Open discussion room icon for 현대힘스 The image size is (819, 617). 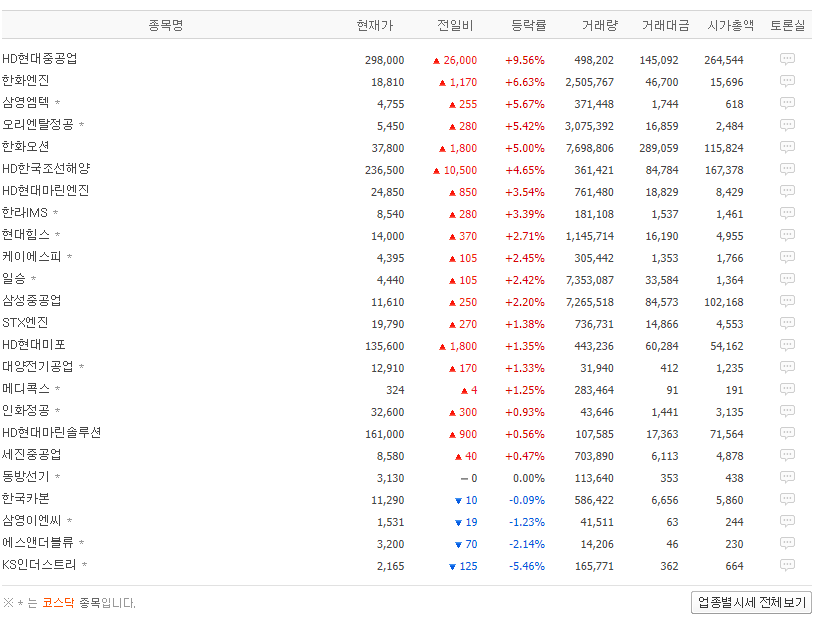pyautogui.click(x=787, y=235)
